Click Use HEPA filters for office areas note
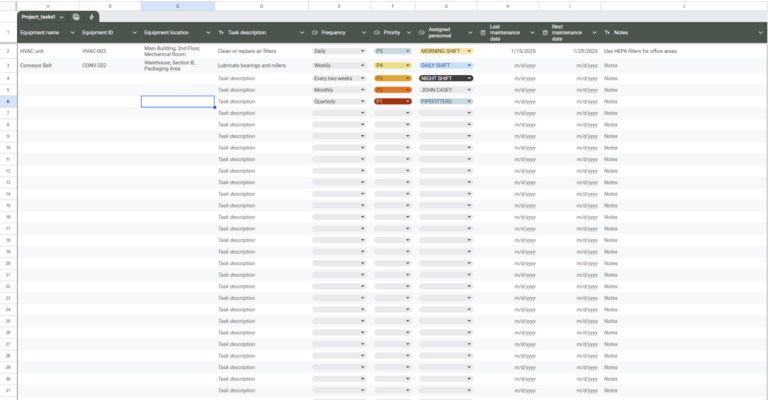The height and width of the screenshot is (400, 768). click(641, 51)
